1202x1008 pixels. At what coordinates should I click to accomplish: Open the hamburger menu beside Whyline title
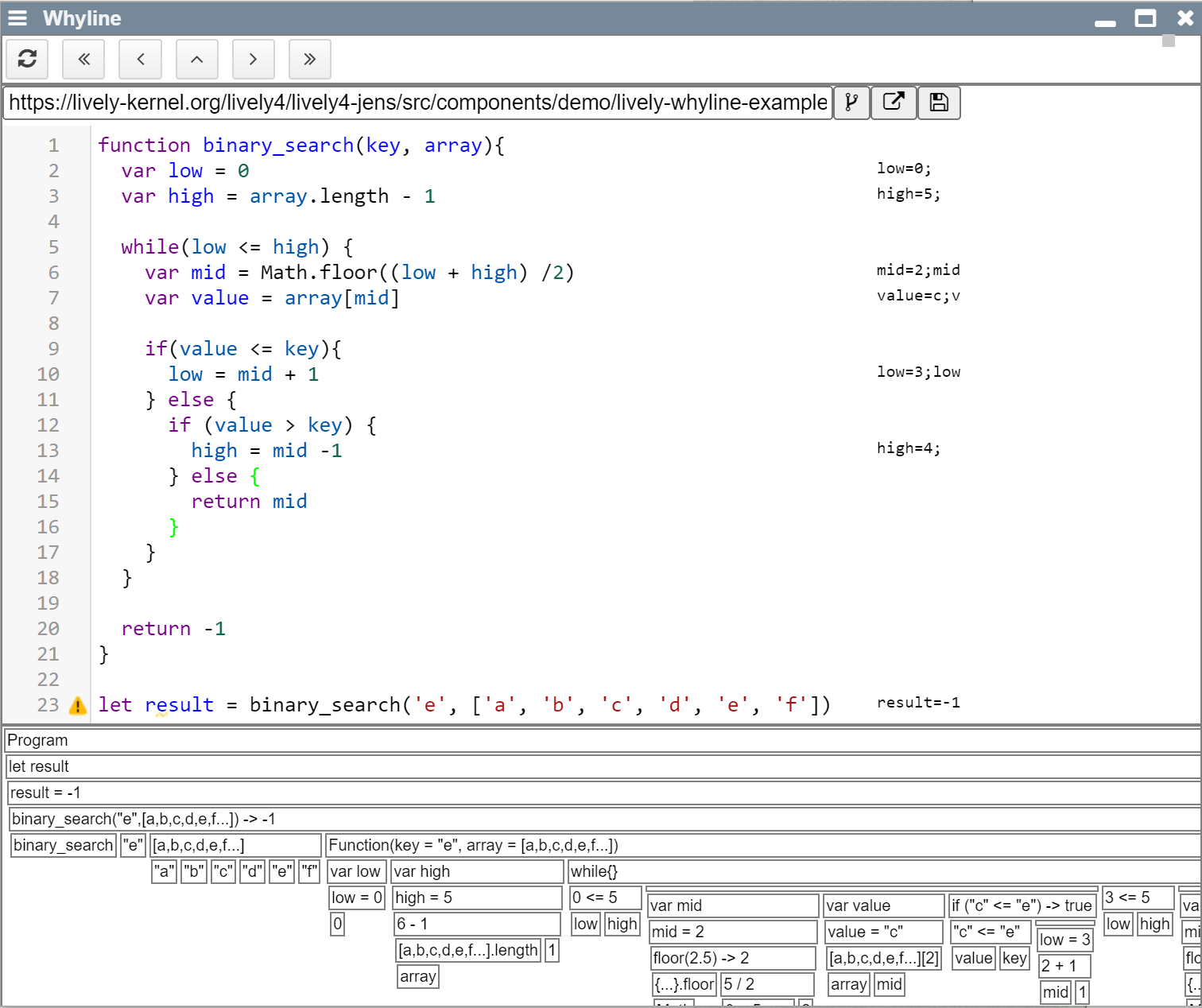point(17,18)
